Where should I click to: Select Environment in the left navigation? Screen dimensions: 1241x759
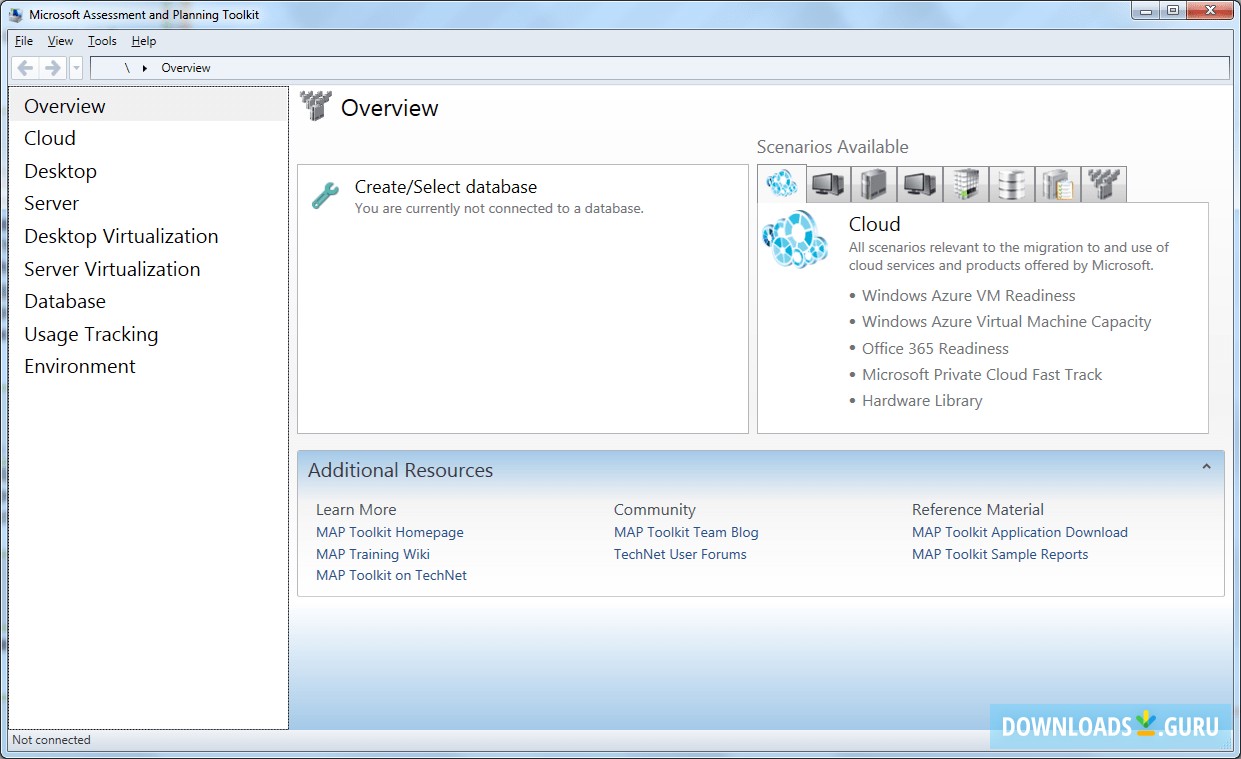tap(148, 366)
